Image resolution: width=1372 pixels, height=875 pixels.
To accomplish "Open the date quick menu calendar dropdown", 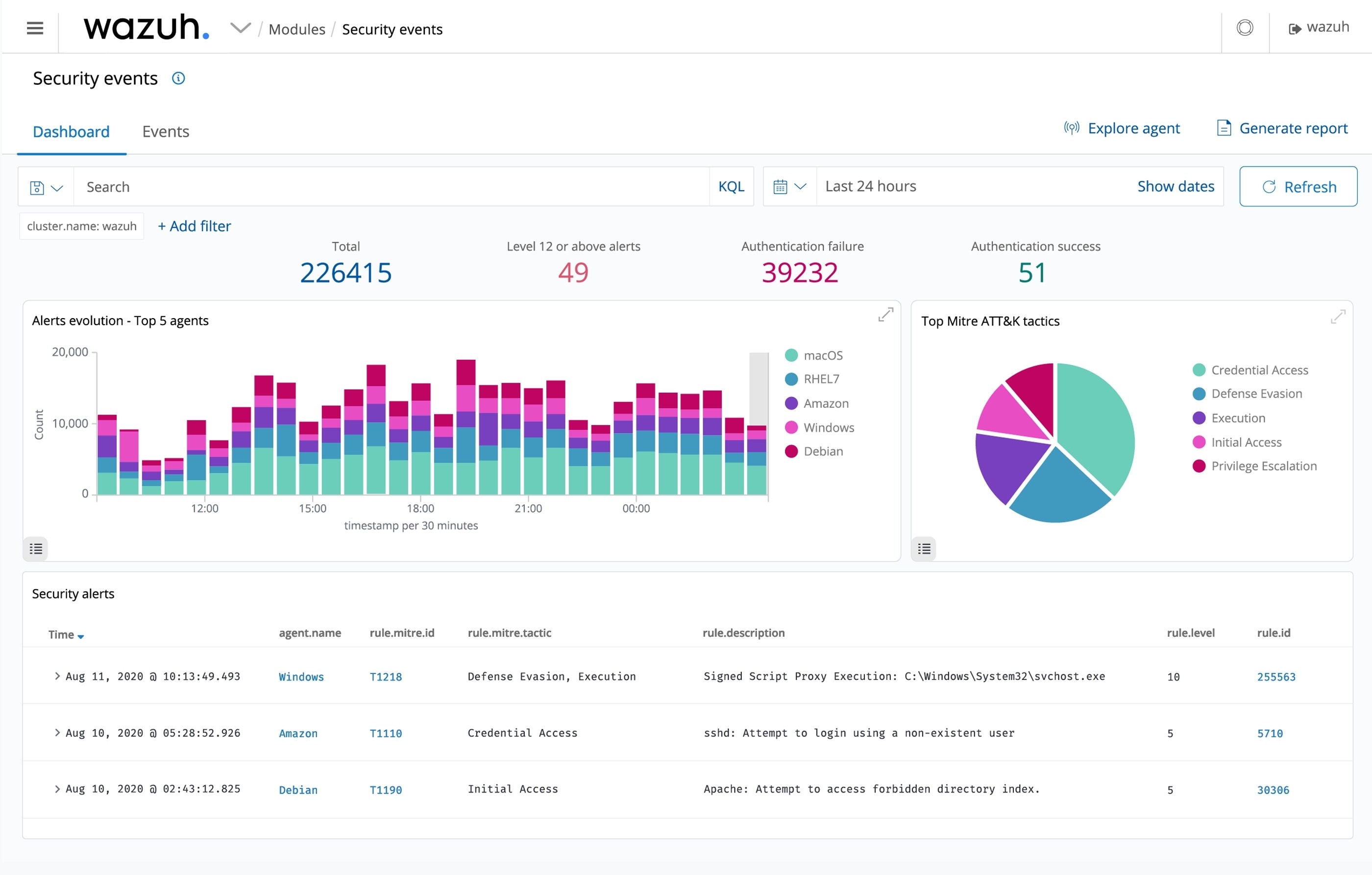I will click(x=790, y=186).
